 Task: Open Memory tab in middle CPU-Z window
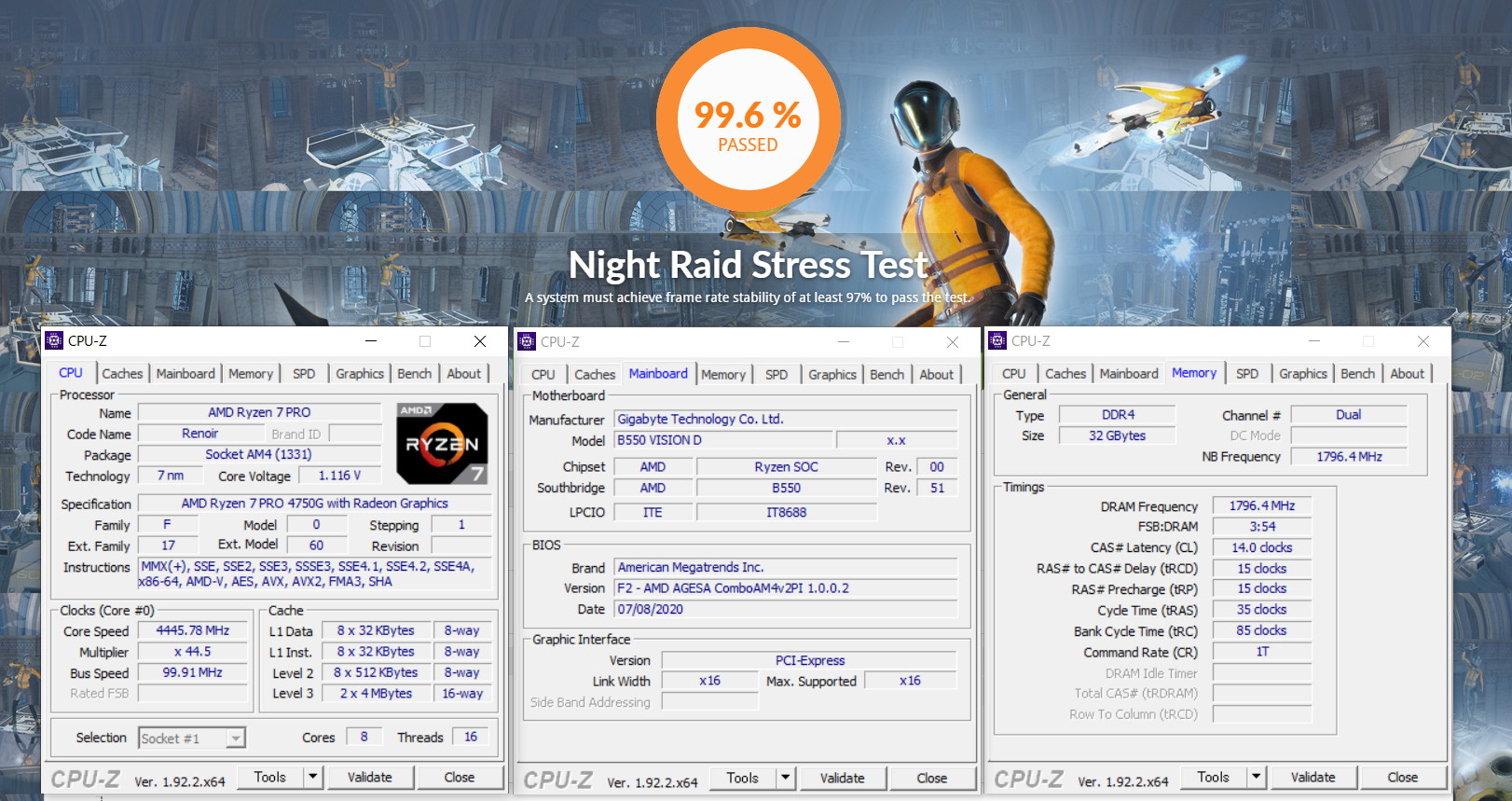pos(723,374)
